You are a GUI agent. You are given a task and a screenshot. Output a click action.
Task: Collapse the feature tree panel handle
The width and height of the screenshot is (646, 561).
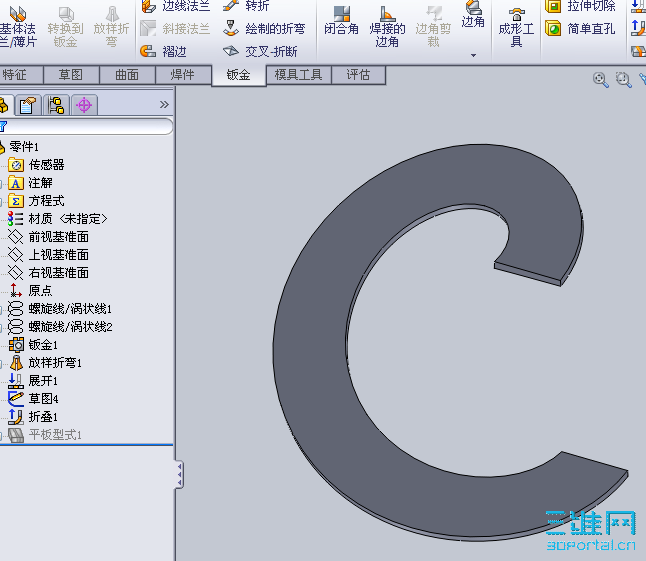(x=179, y=475)
